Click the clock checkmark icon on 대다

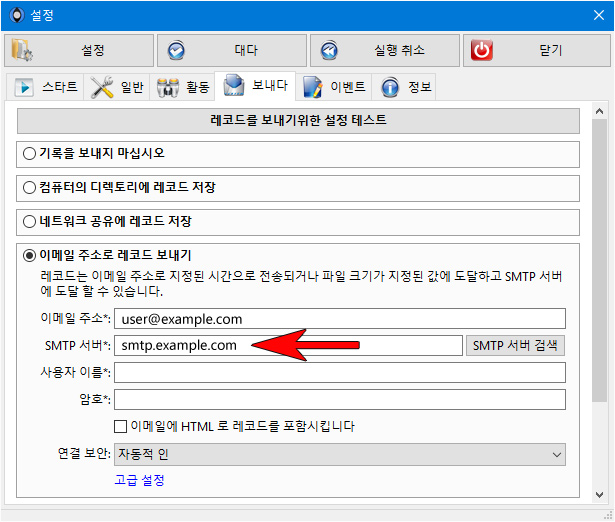(x=176, y=50)
